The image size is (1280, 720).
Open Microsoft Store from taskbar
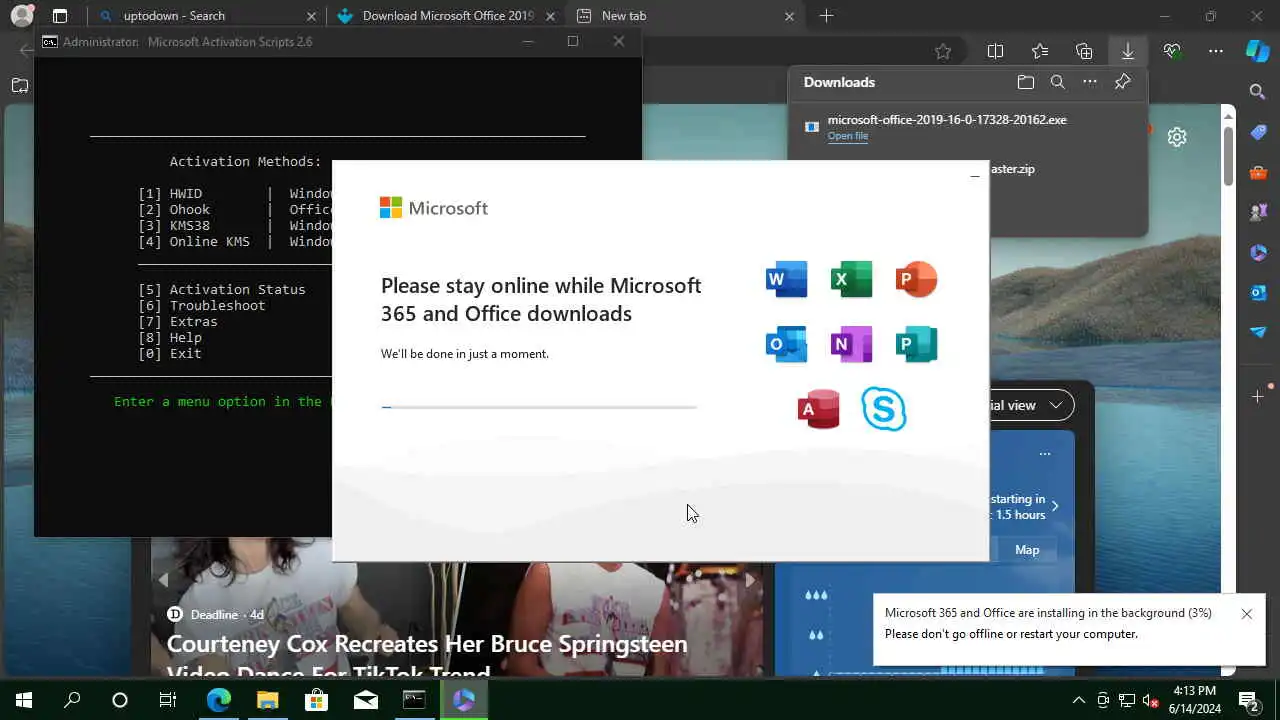pos(316,700)
